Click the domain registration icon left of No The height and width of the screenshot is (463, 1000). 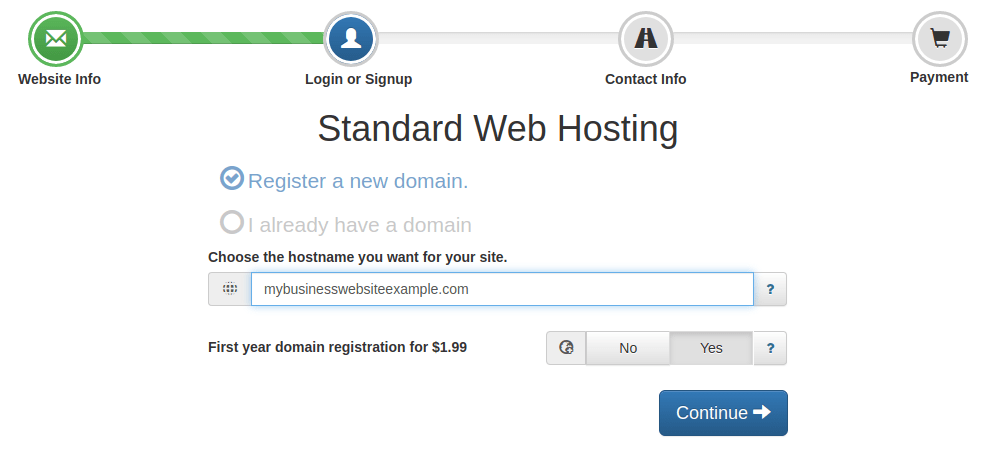[566, 348]
